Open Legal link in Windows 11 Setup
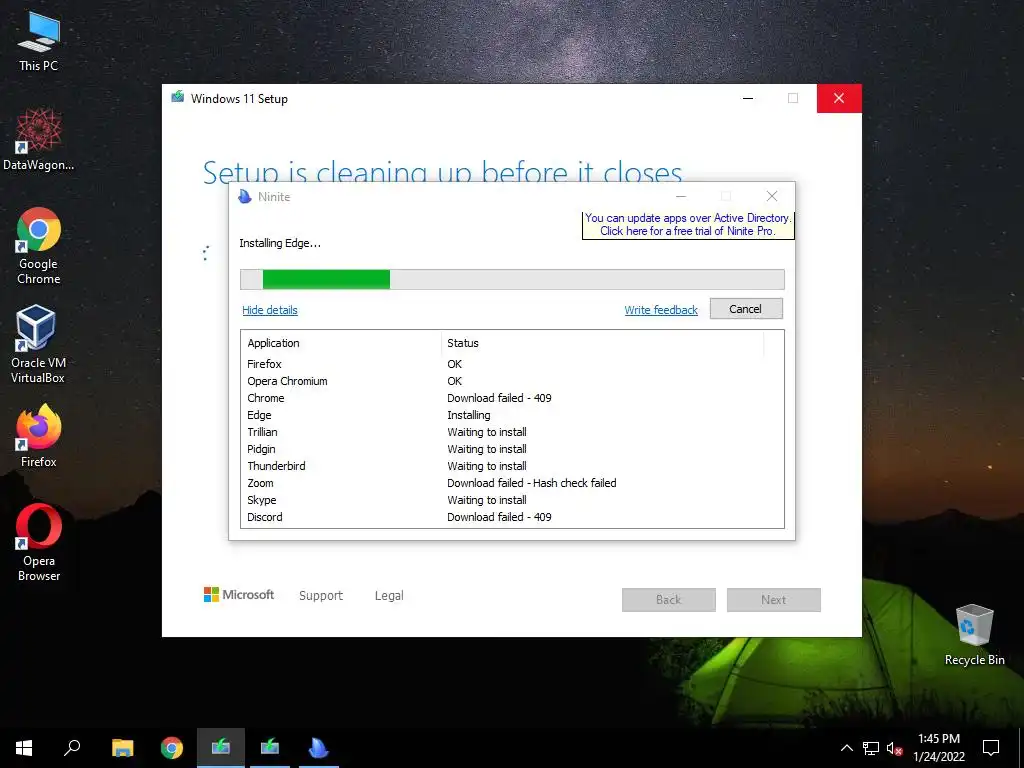The width and height of the screenshot is (1024, 768). click(x=389, y=596)
